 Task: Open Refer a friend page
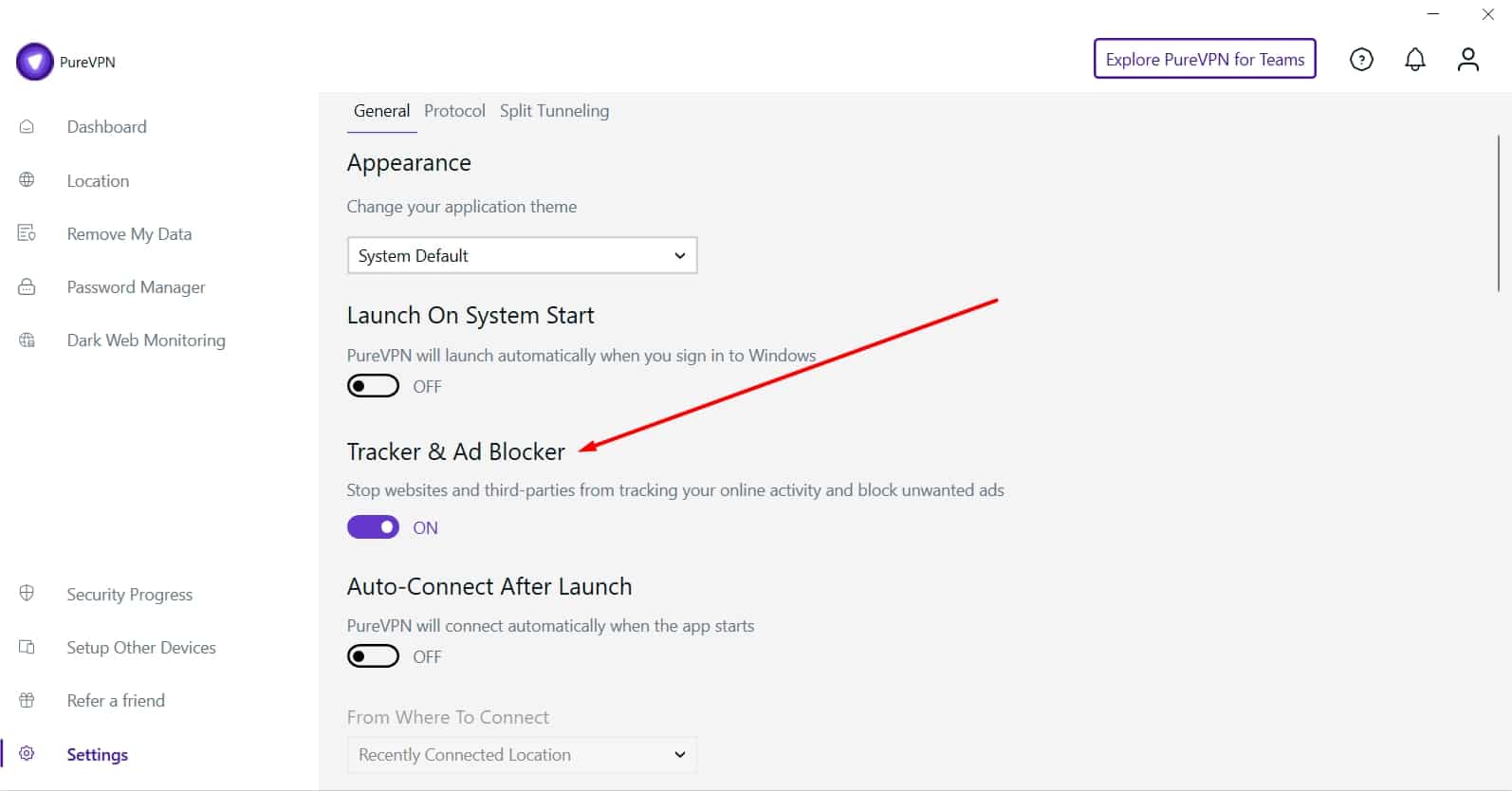pos(116,700)
